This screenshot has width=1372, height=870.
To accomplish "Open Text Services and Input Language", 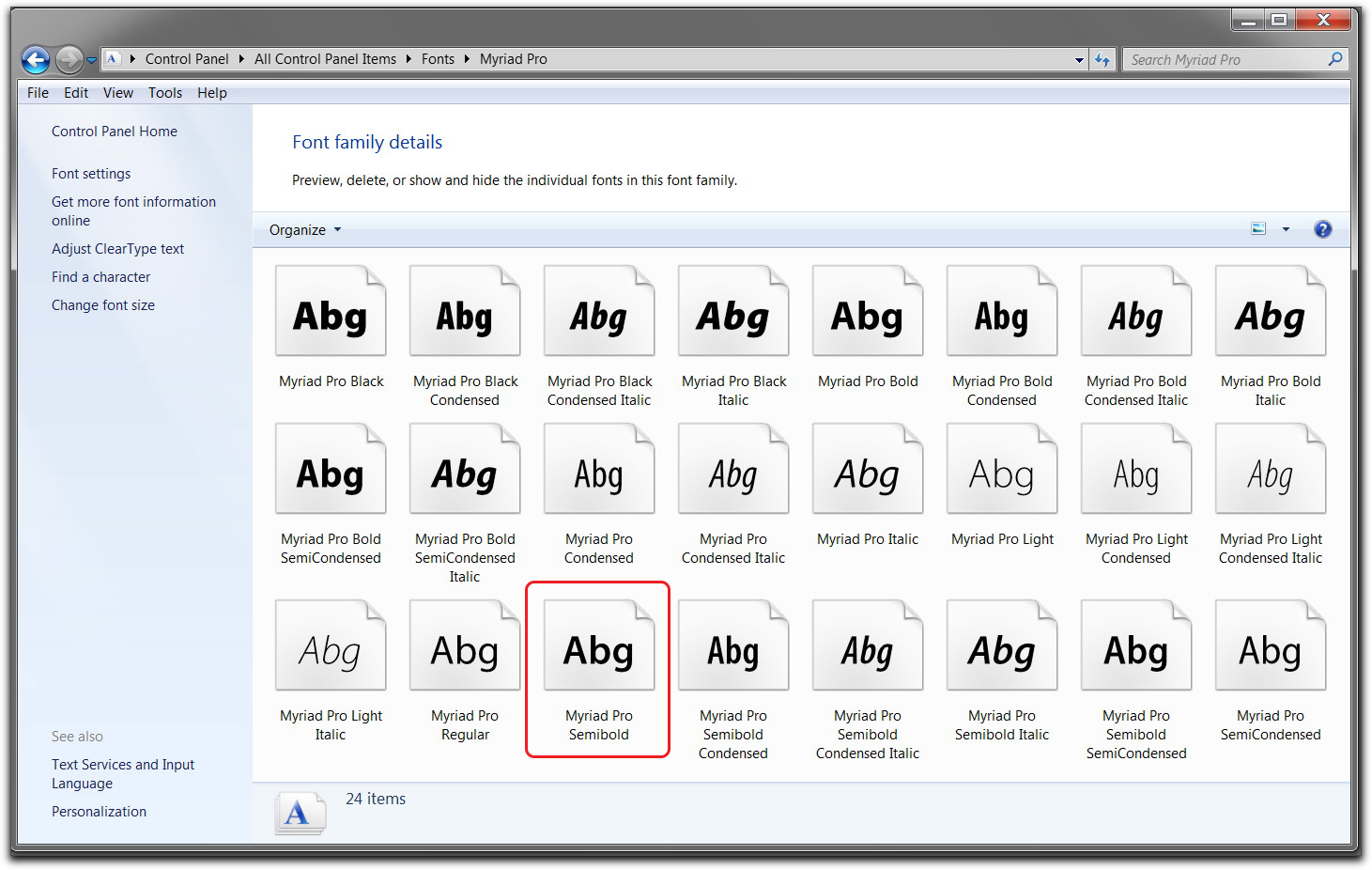I will tap(123, 774).
